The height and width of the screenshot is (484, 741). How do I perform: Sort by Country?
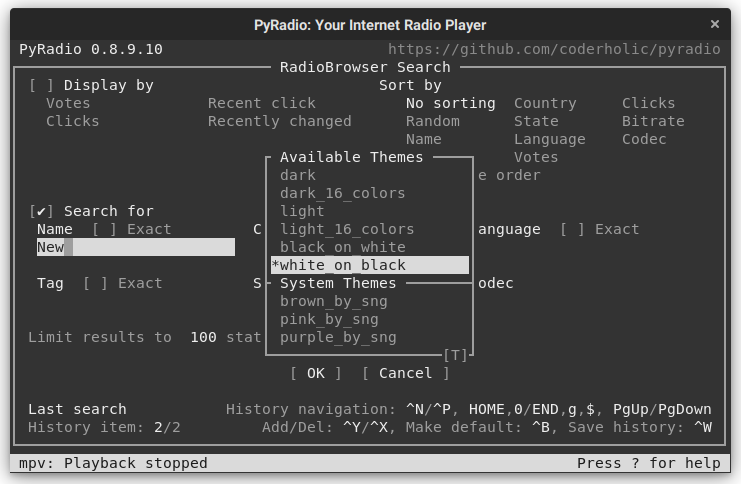pos(545,104)
